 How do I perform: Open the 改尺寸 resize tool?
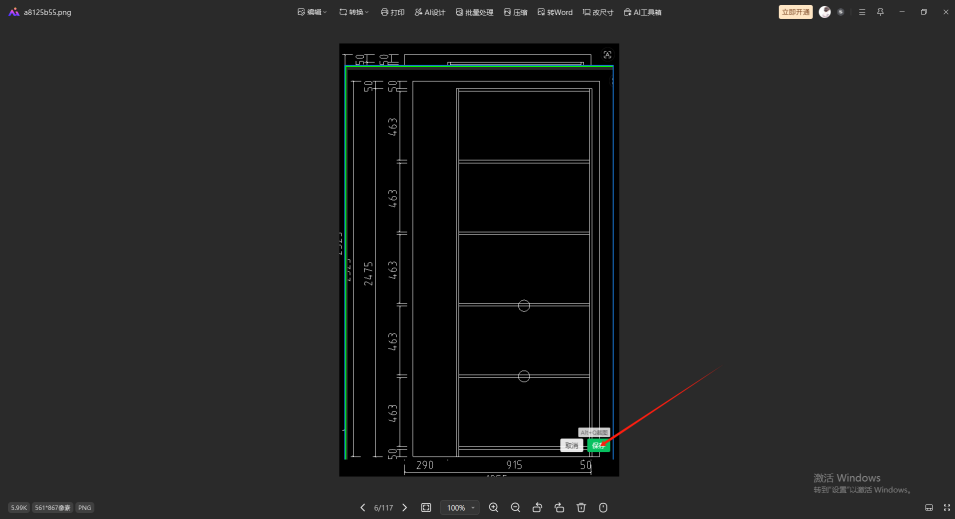pyautogui.click(x=598, y=12)
